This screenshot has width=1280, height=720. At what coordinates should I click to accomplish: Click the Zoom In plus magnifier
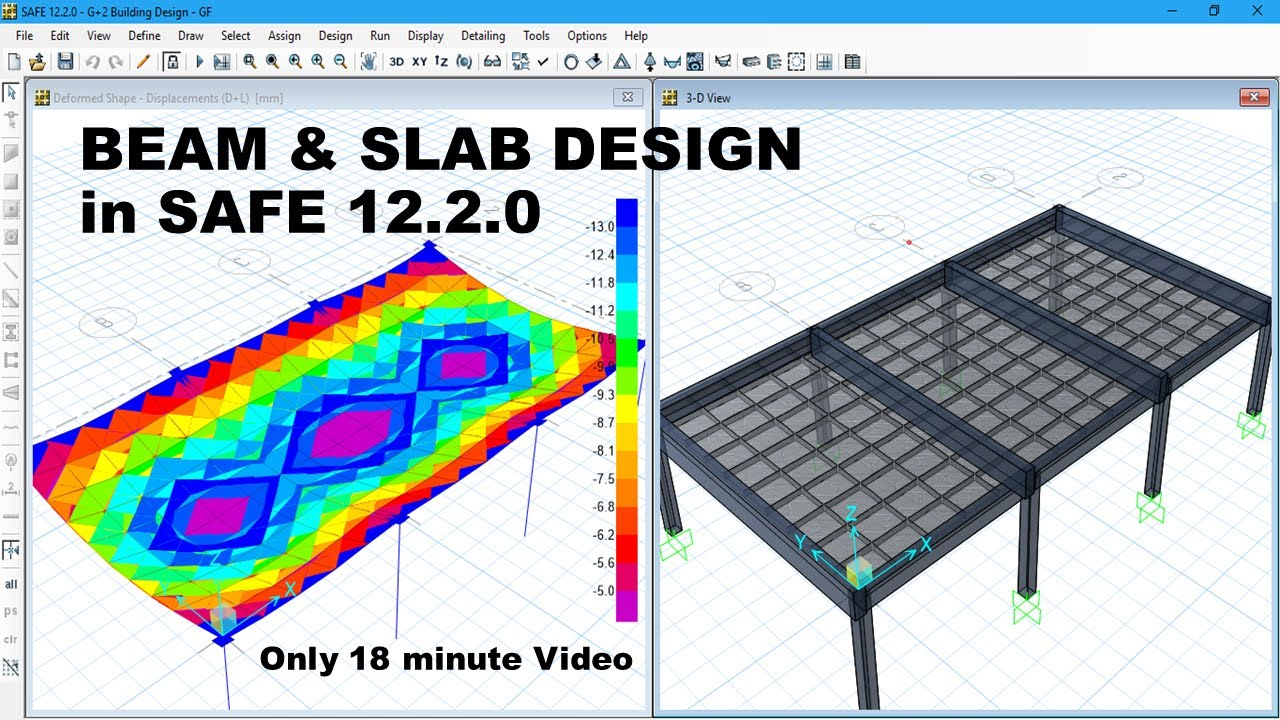[x=318, y=62]
